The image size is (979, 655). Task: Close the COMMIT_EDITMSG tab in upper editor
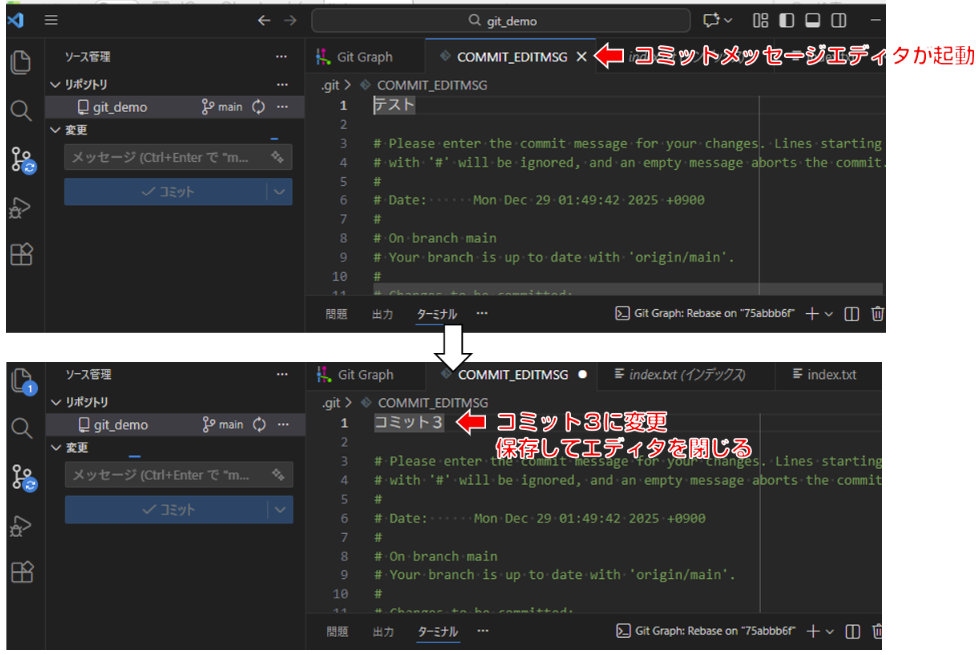pyautogui.click(x=582, y=57)
